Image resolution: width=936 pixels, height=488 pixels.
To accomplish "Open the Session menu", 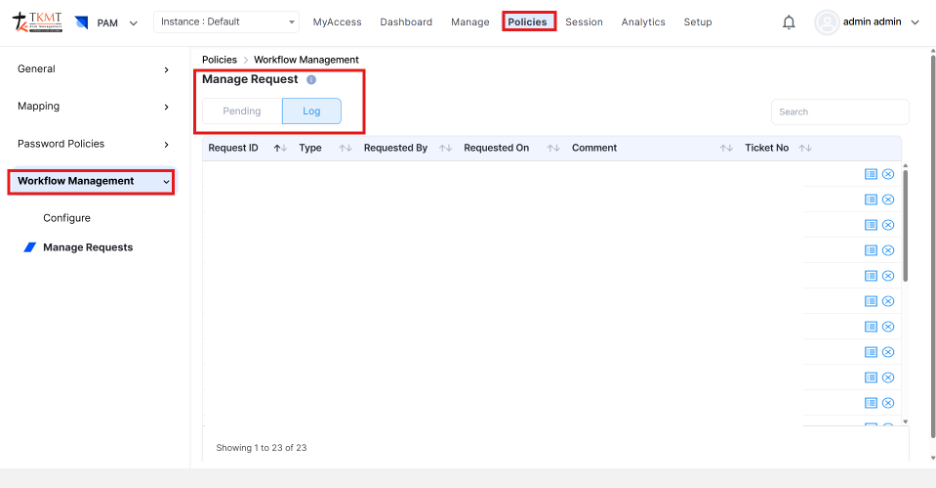I will point(584,22).
